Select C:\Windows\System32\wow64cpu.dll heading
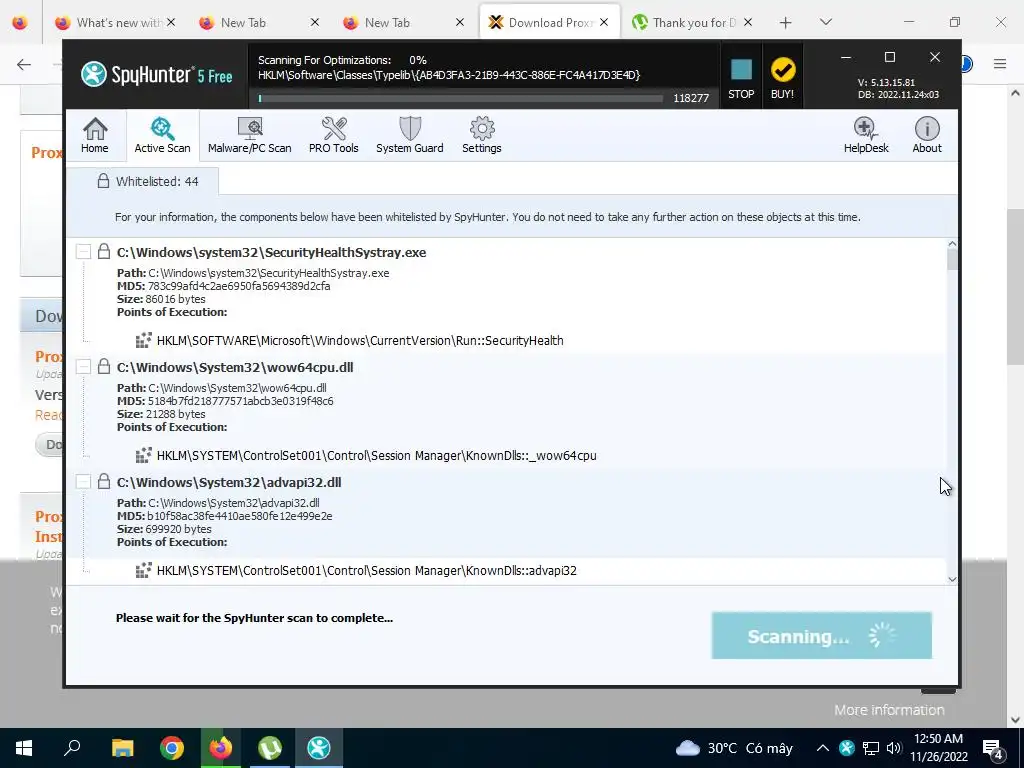The width and height of the screenshot is (1024, 768). click(x=235, y=368)
